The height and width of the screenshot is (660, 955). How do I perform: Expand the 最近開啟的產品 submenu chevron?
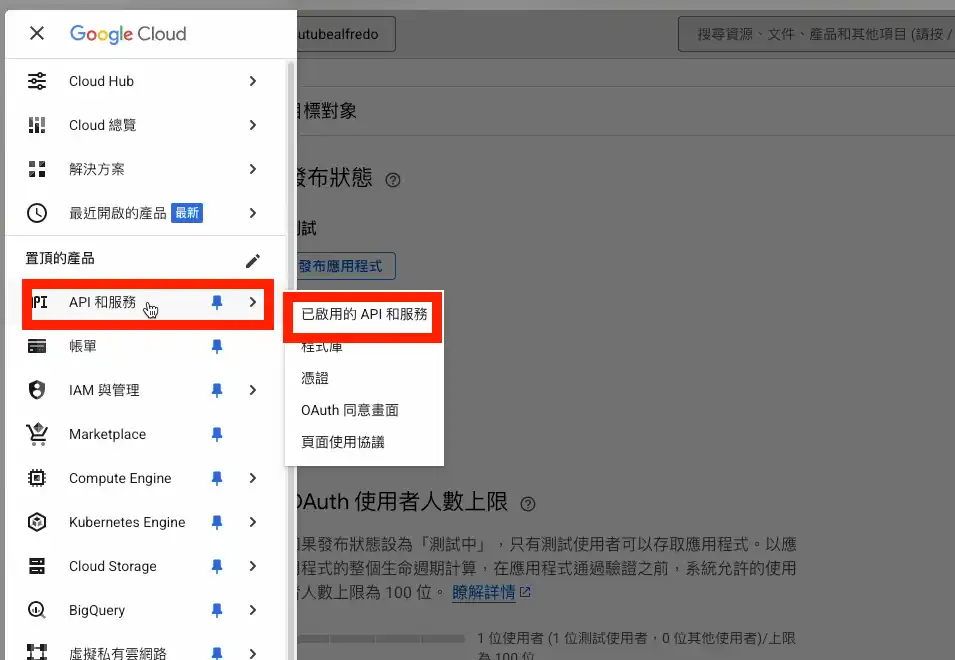[x=253, y=213]
